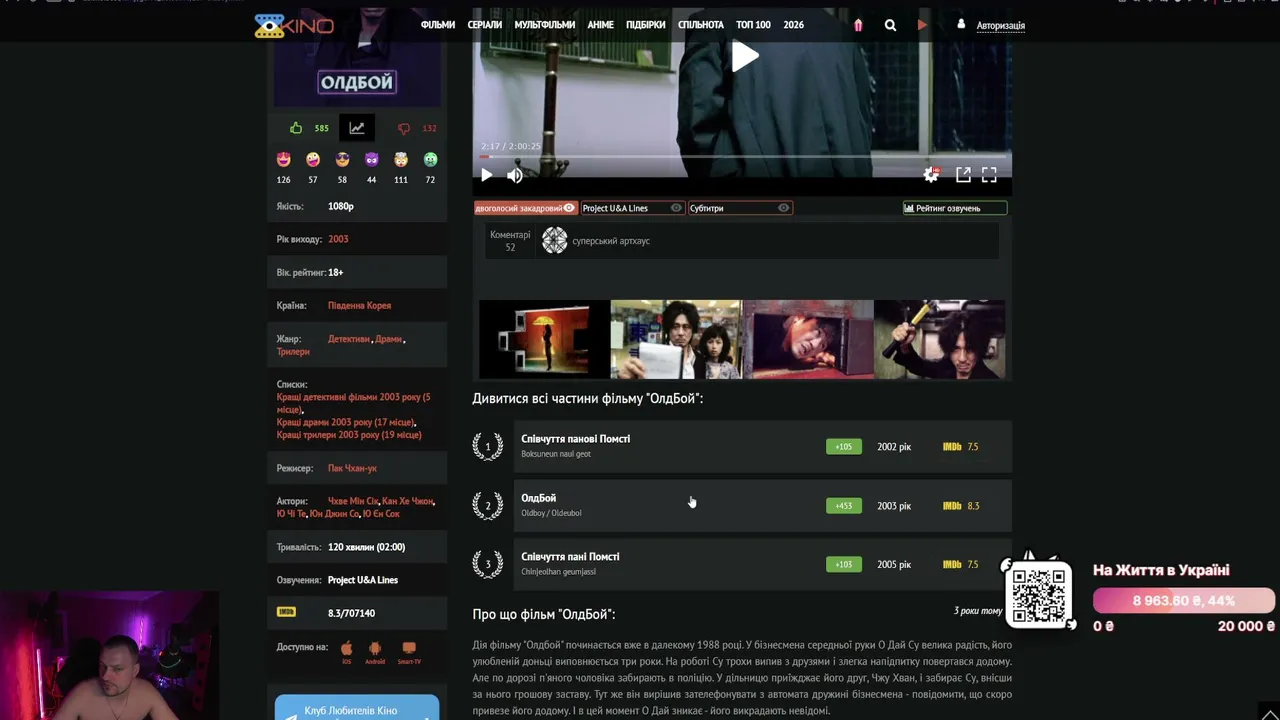
Task: Open the 'ОлдБой' 2003 film entry
Action: coord(742,505)
